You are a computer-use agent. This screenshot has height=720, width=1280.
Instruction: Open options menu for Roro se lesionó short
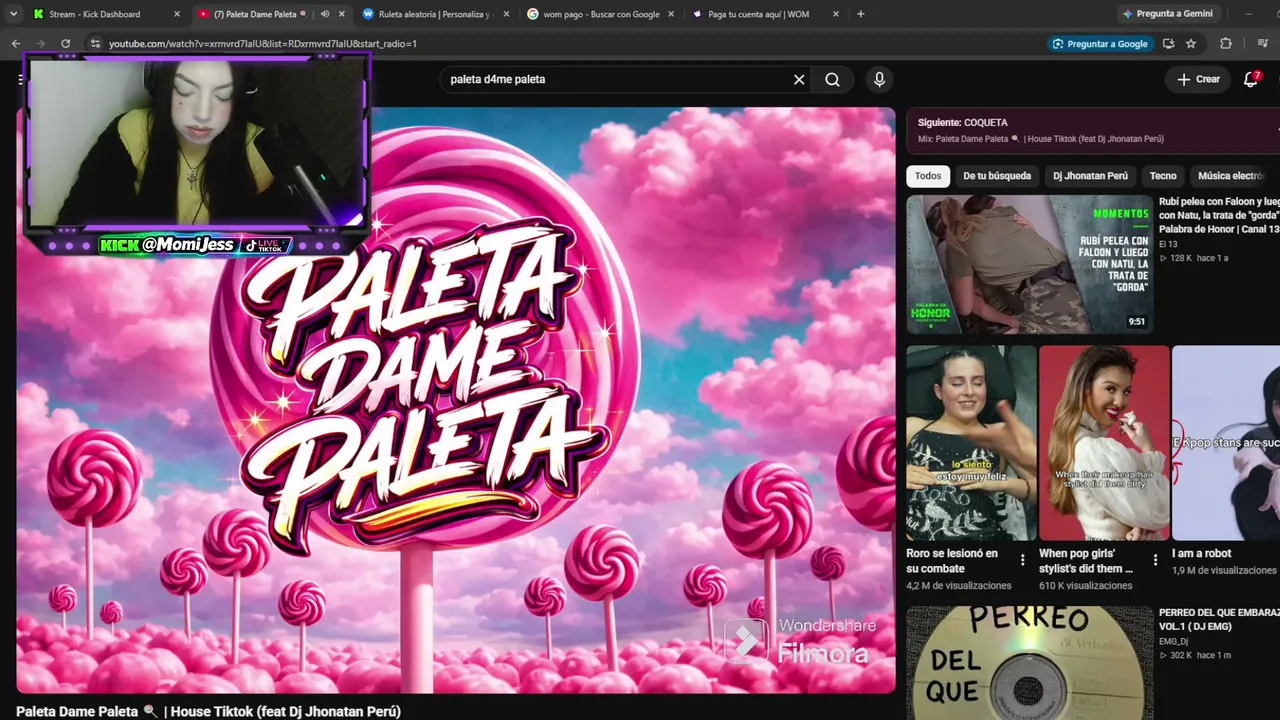click(1022, 560)
